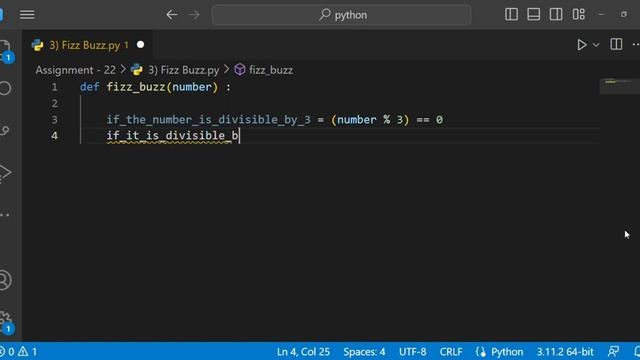Open the Source Control view
Viewport: 640px width, 360px height.
pyautogui.click(x=5, y=130)
